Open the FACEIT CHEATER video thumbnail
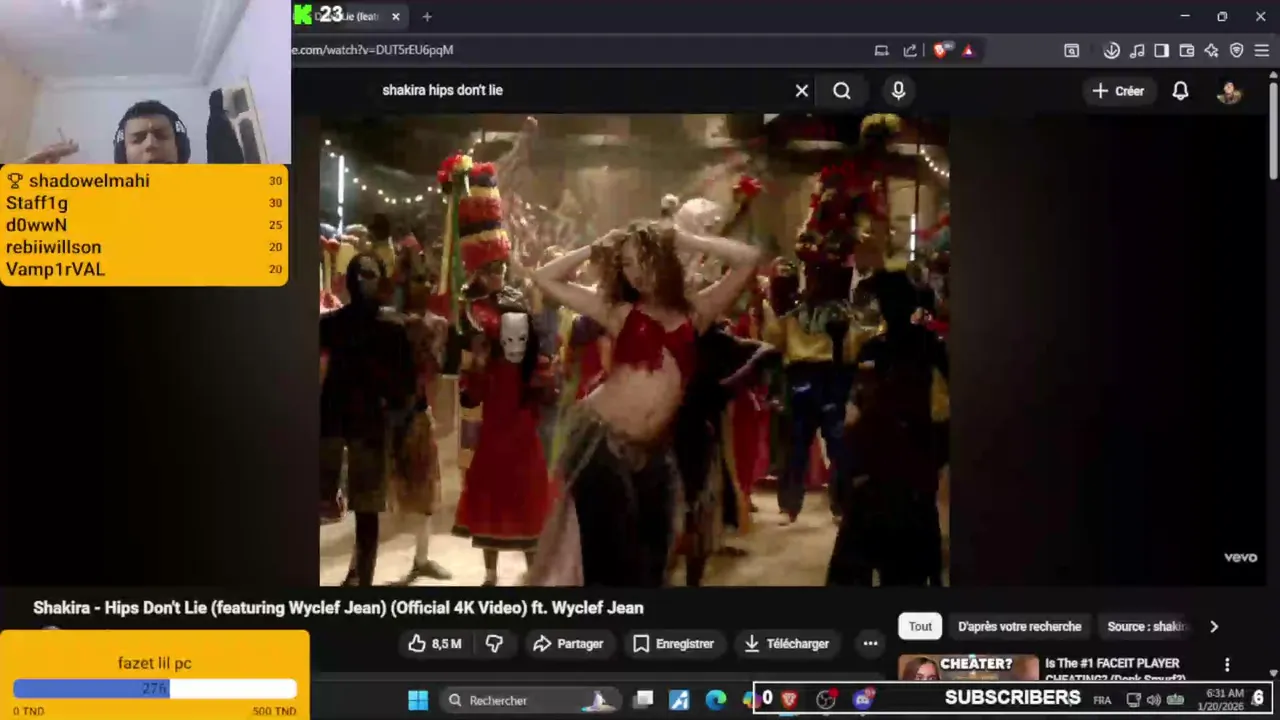The width and height of the screenshot is (1280, 720). [x=968, y=667]
